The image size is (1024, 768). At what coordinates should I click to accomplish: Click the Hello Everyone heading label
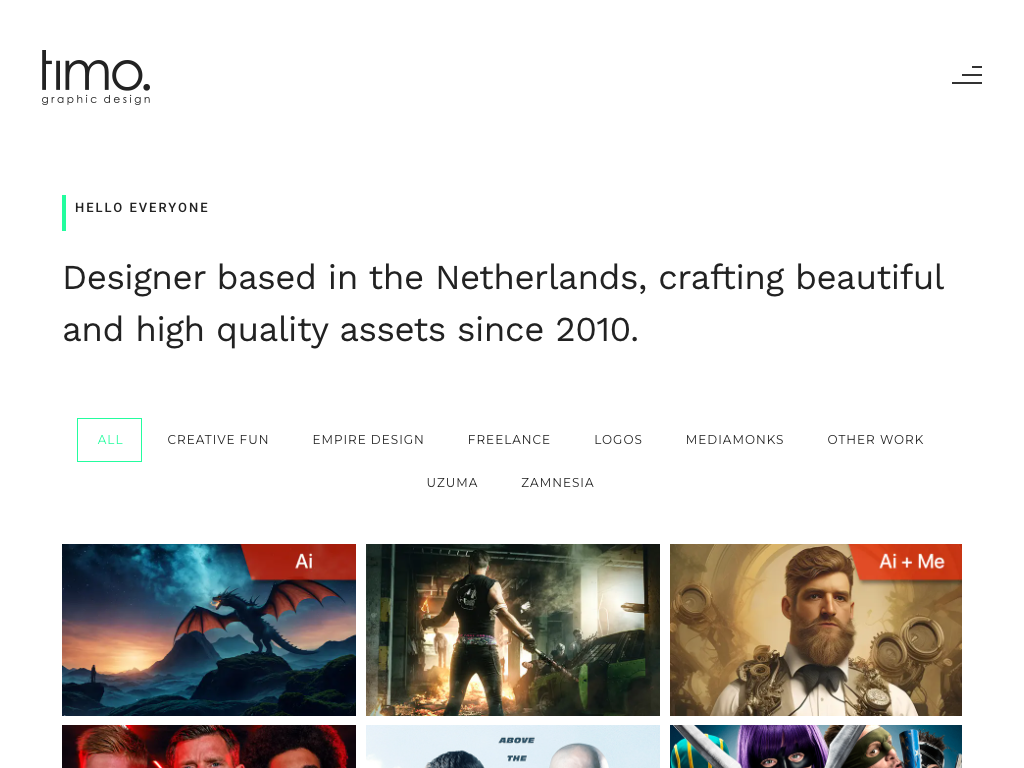pyautogui.click(x=142, y=208)
